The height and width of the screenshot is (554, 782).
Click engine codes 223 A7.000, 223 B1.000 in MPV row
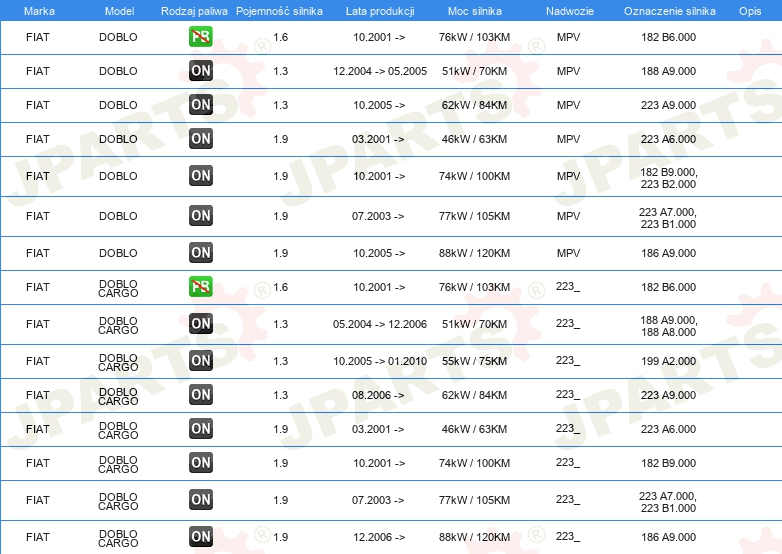[668, 218]
